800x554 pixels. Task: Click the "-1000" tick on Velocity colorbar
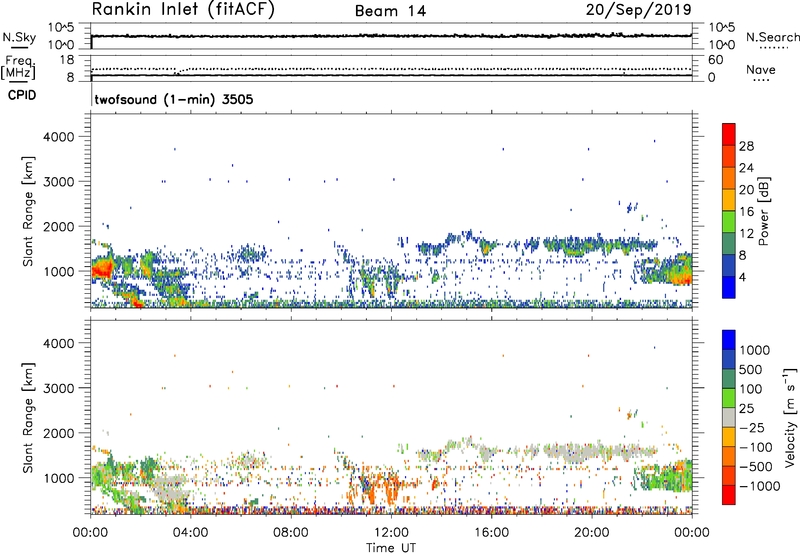click(x=759, y=486)
